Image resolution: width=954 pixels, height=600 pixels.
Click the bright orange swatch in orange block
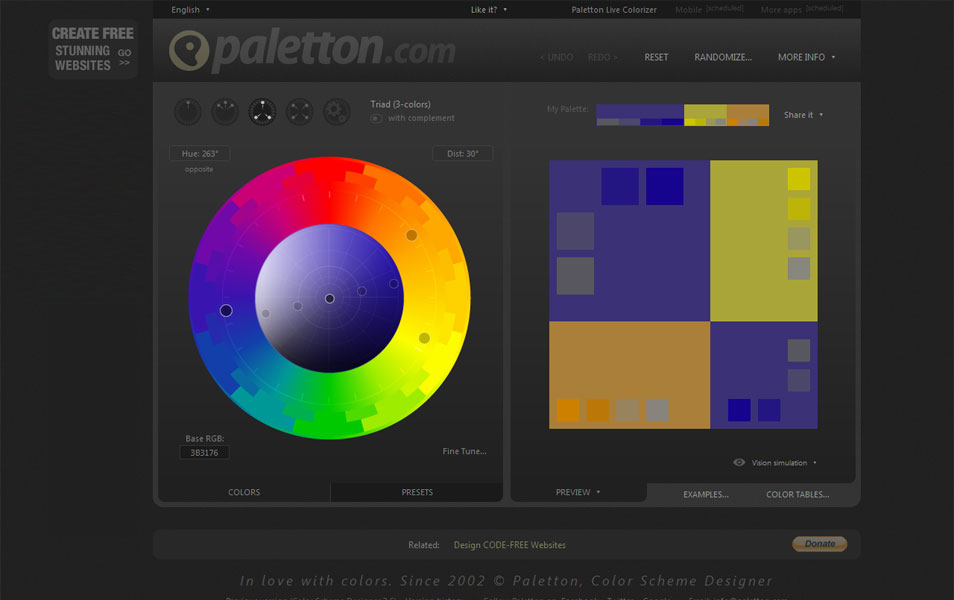pos(568,410)
